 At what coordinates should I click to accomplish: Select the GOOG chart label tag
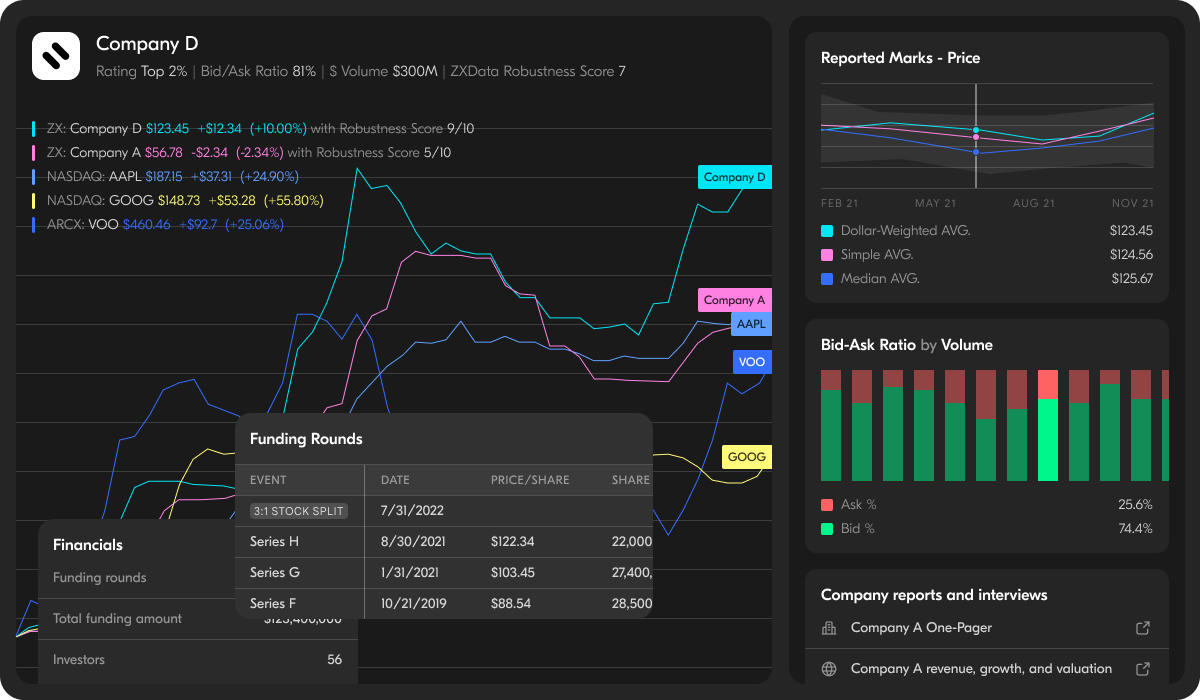click(747, 457)
